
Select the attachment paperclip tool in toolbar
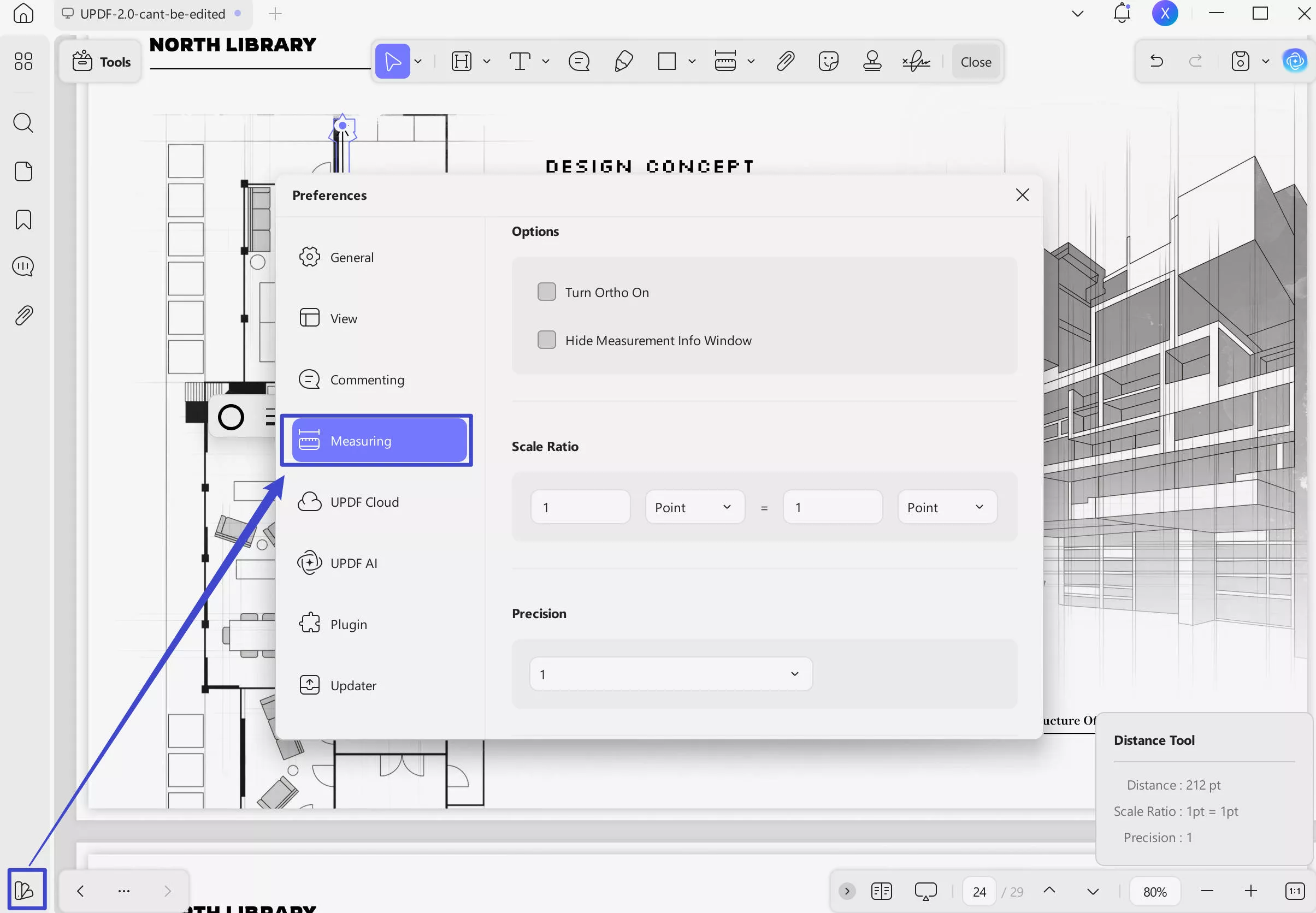(x=785, y=61)
